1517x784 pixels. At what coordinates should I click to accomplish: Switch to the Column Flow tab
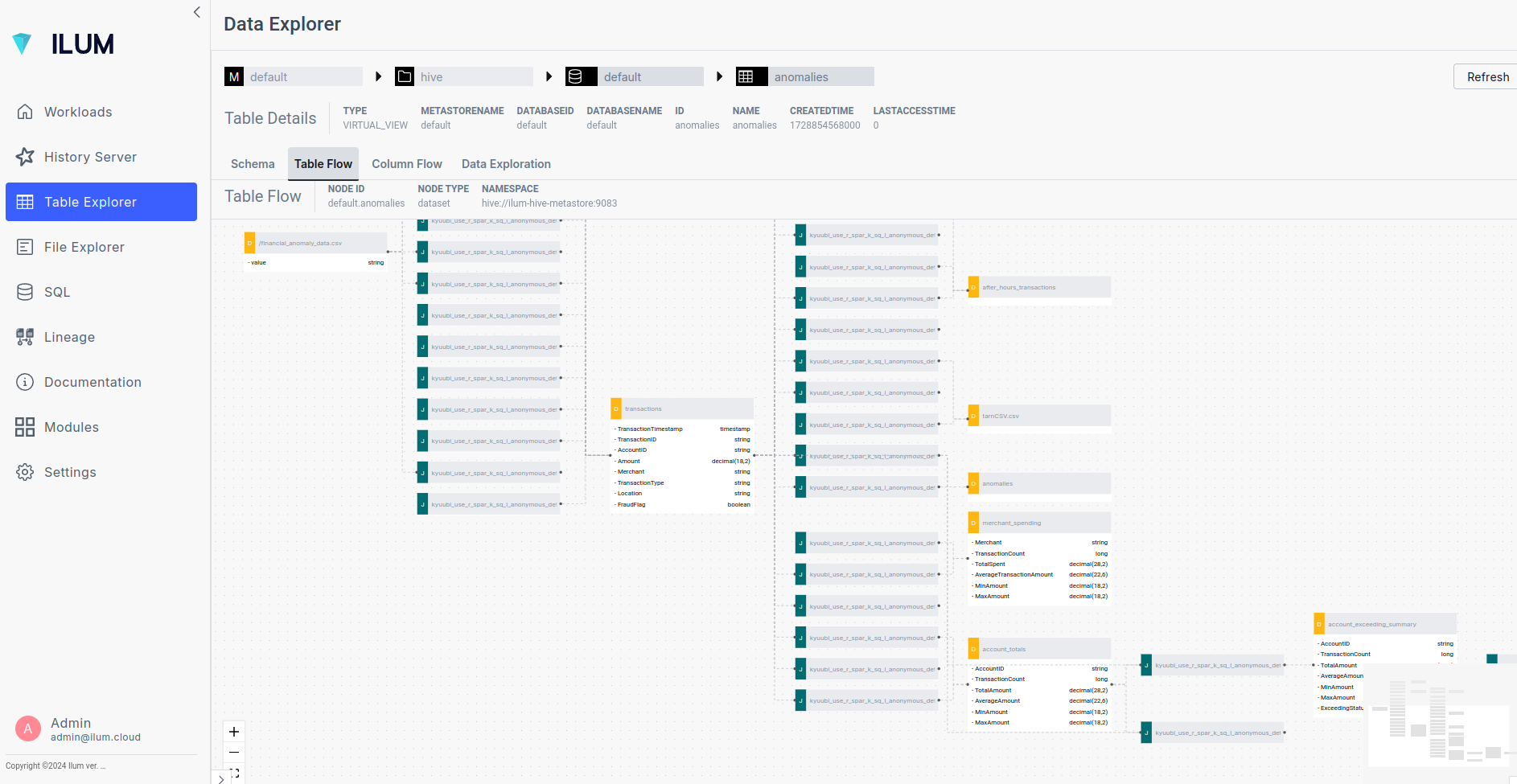point(406,164)
